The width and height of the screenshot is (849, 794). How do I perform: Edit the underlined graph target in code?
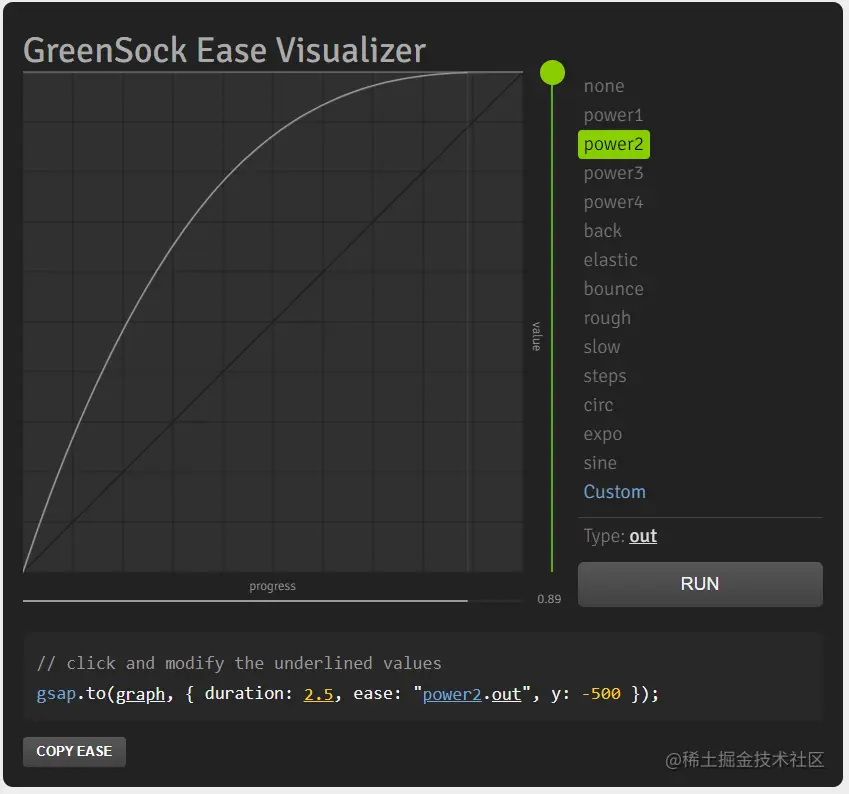coord(140,694)
